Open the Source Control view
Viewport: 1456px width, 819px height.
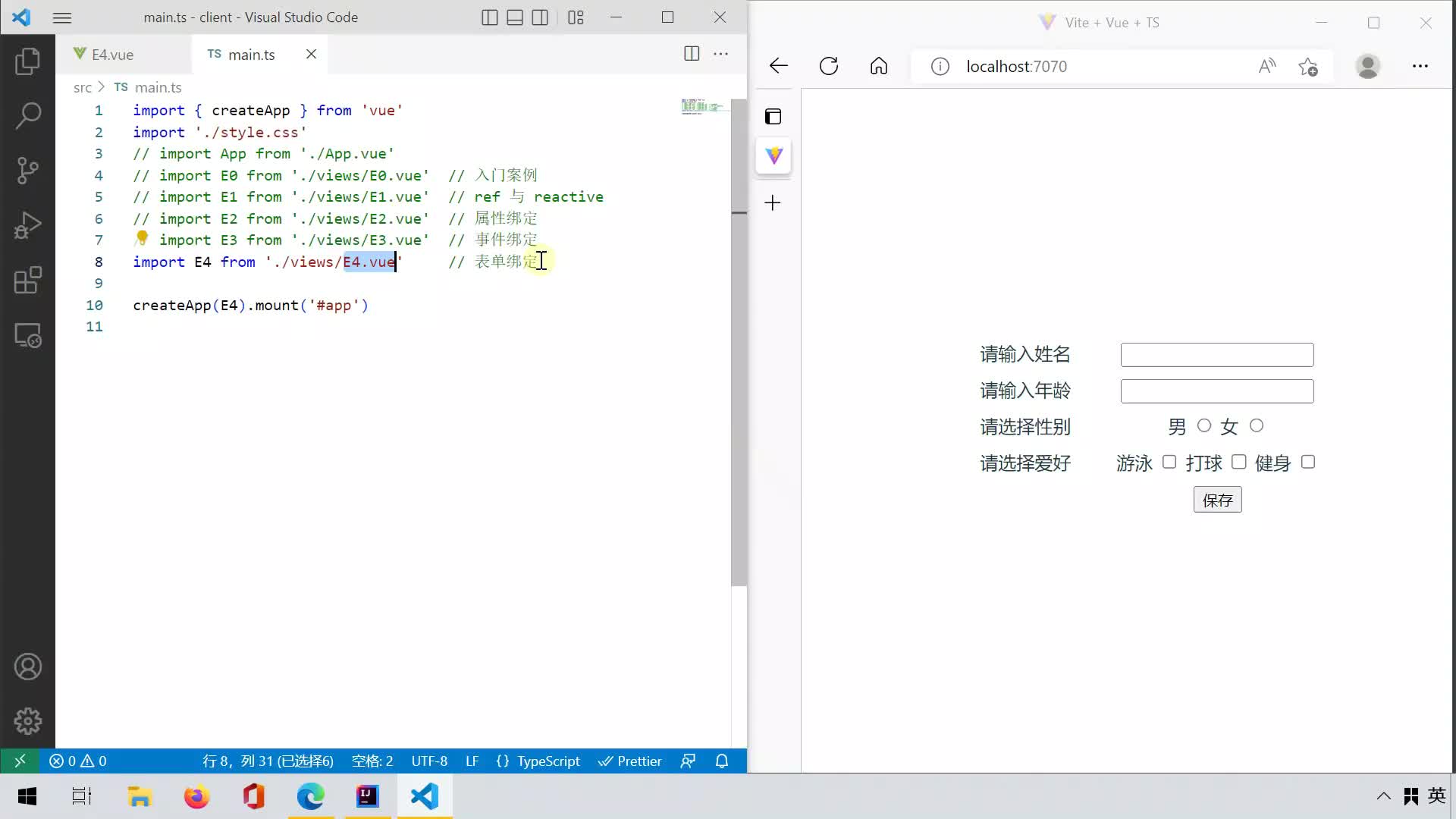(27, 171)
